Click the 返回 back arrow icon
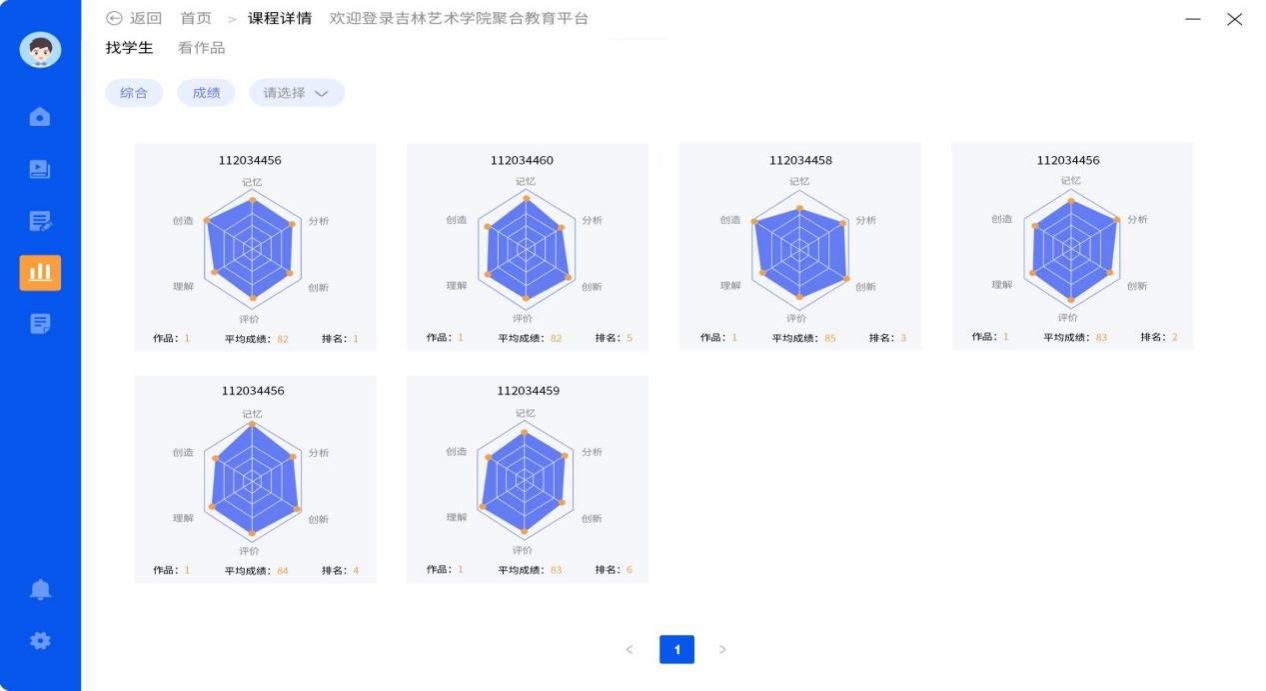The width and height of the screenshot is (1266, 691). tap(113, 18)
